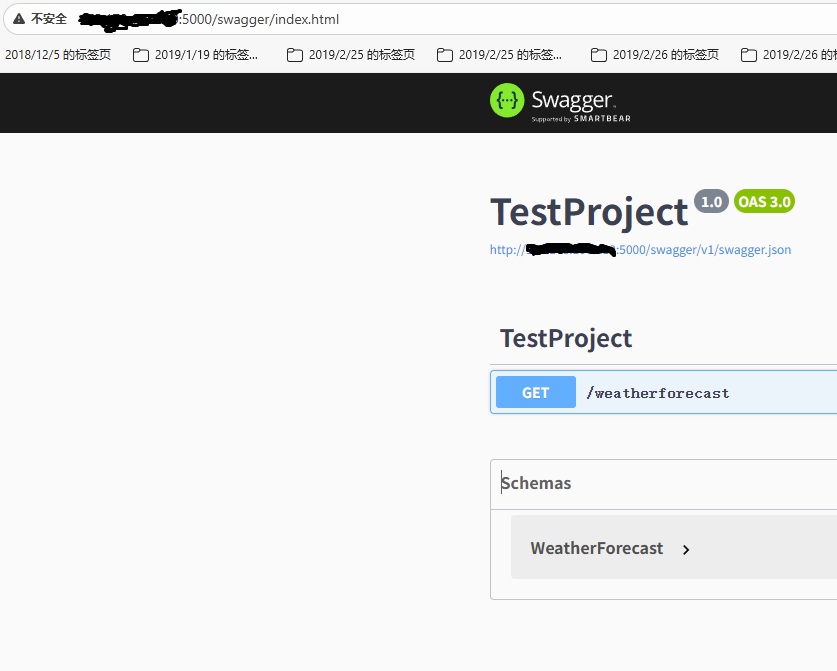The height and width of the screenshot is (671, 837).
Task: Click folder icon of truncated 2019/2/25 bookmark
Action: (445, 56)
